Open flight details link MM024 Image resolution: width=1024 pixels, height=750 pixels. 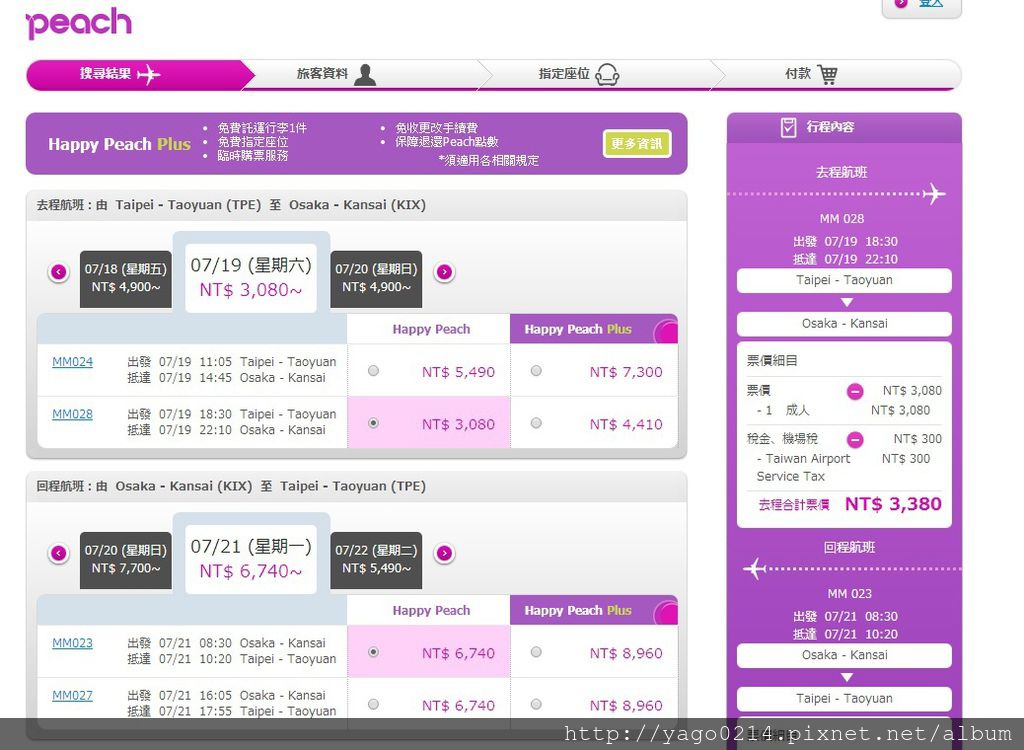72,362
